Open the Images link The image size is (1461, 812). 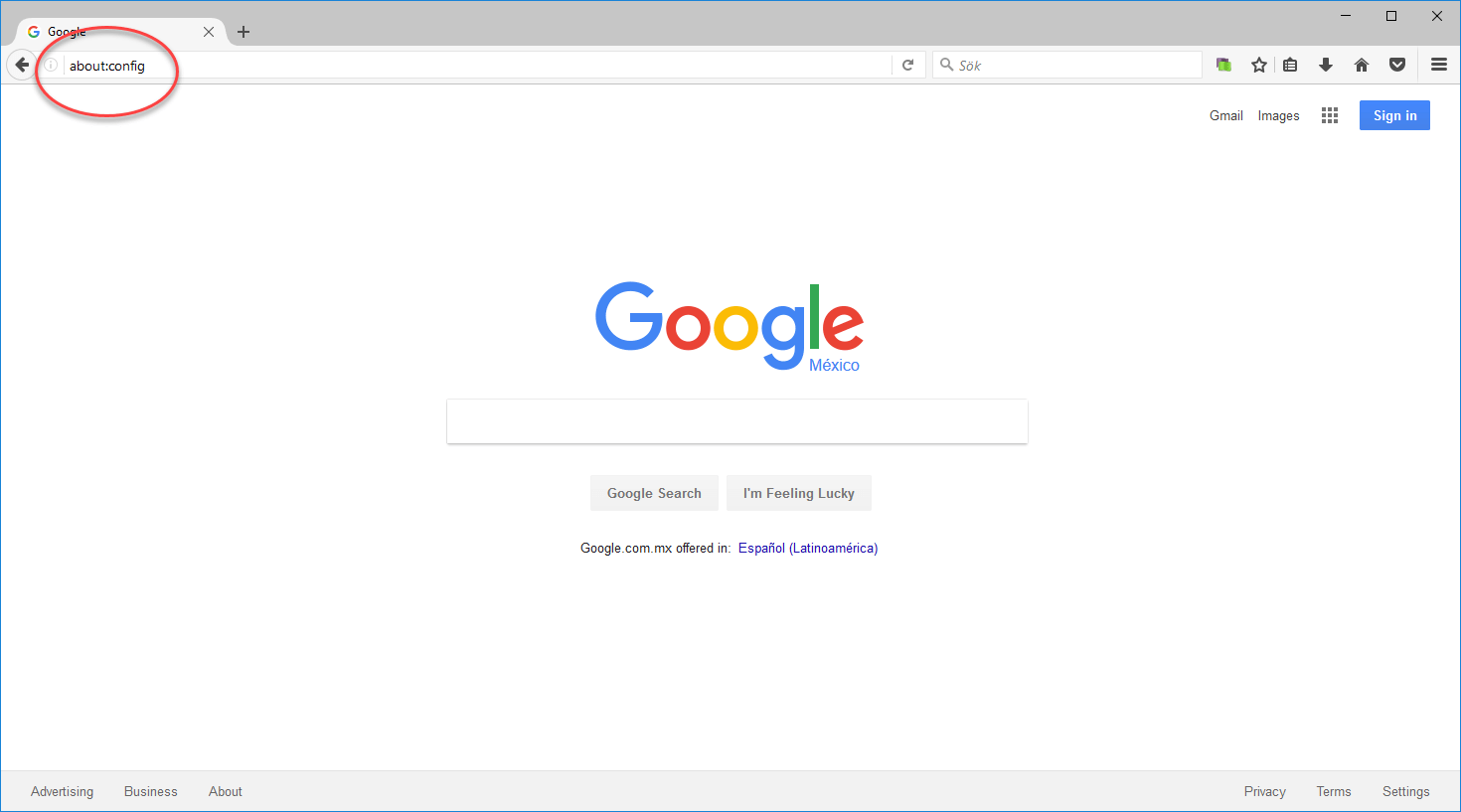click(x=1278, y=115)
